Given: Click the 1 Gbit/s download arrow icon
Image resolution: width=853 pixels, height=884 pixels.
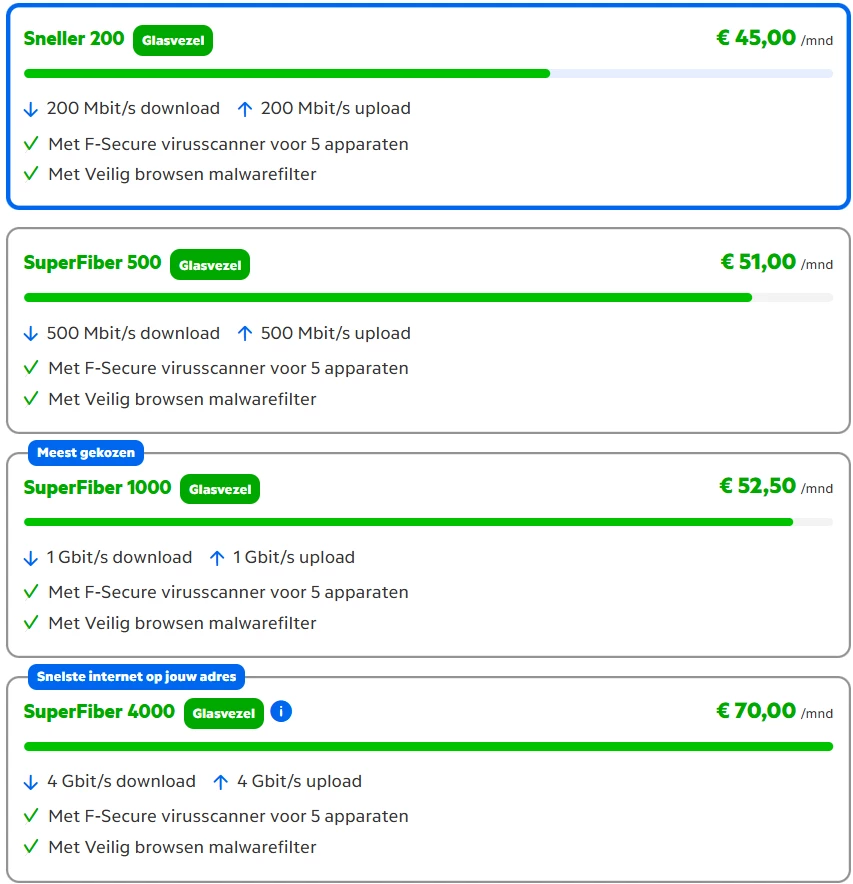Looking at the screenshot, I should (x=31, y=558).
